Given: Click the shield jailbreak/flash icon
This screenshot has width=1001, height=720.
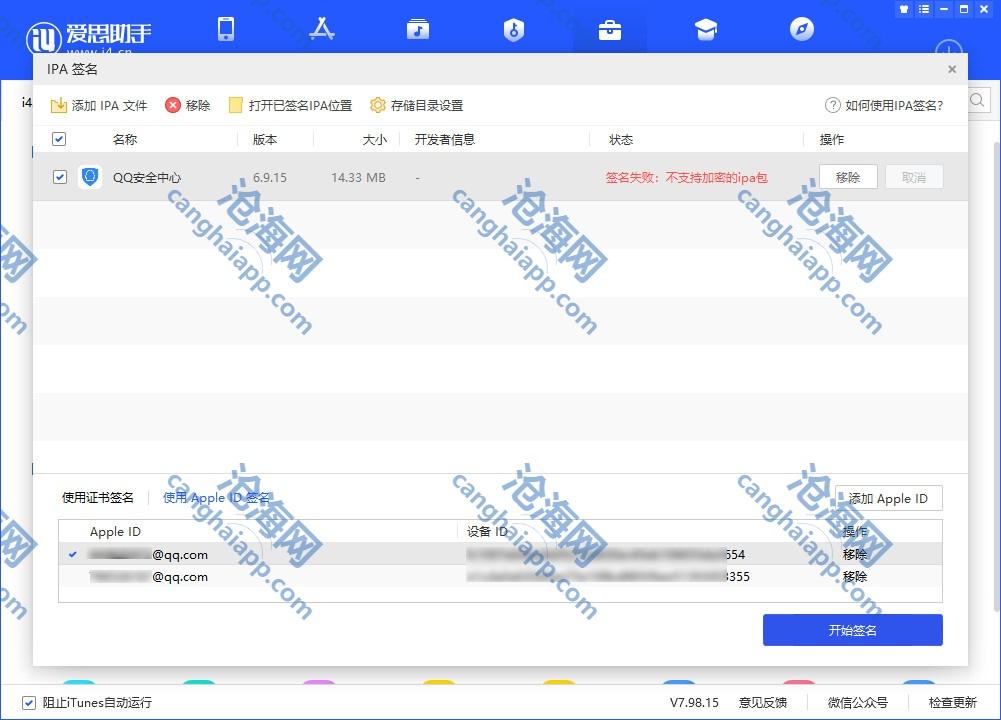Looking at the screenshot, I should 513,30.
